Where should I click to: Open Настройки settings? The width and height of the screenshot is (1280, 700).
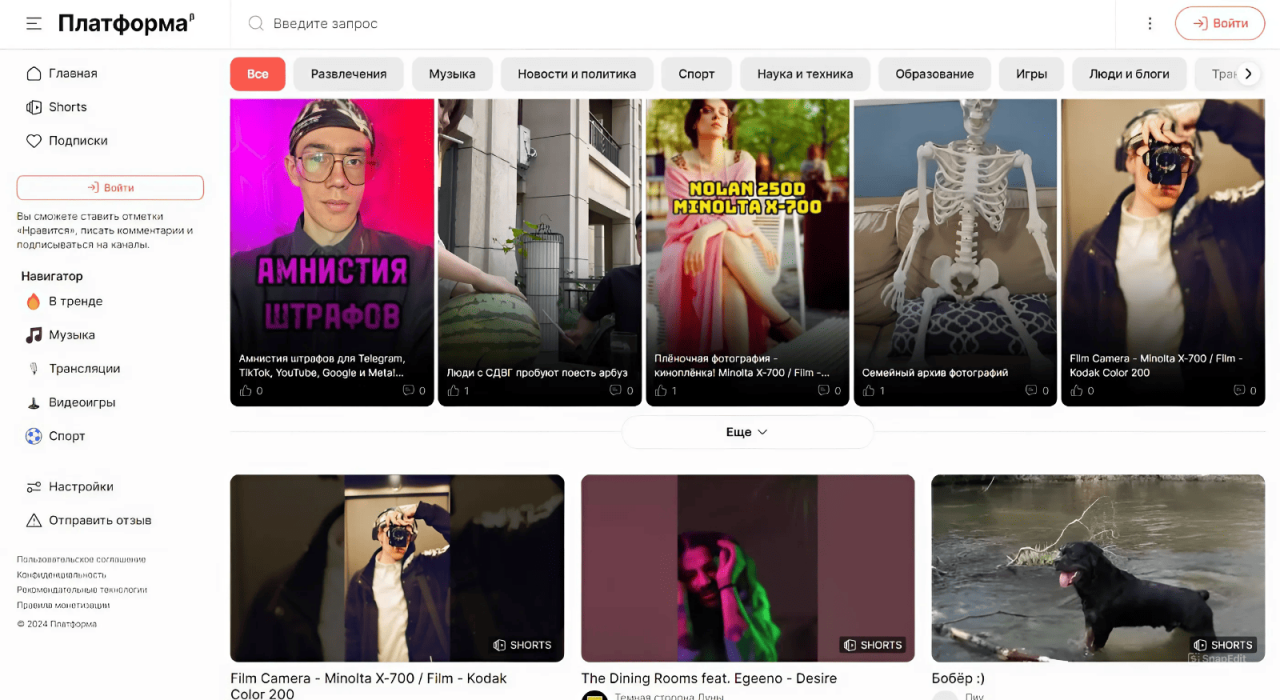tap(80, 487)
